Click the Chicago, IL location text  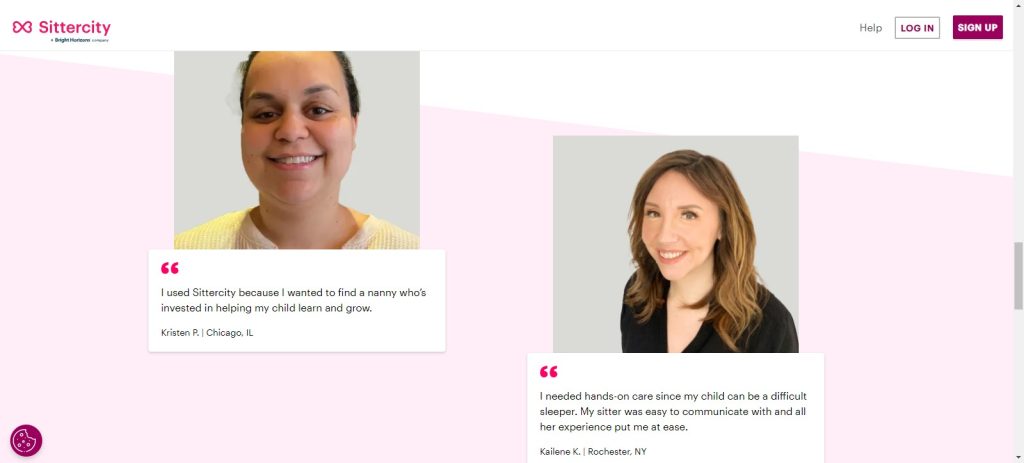pos(230,332)
